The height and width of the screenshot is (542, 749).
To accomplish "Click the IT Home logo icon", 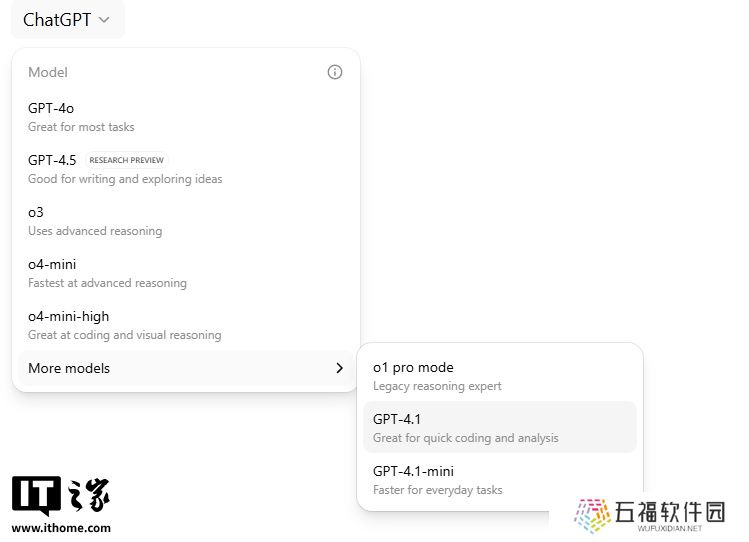I will (x=61, y=496).
